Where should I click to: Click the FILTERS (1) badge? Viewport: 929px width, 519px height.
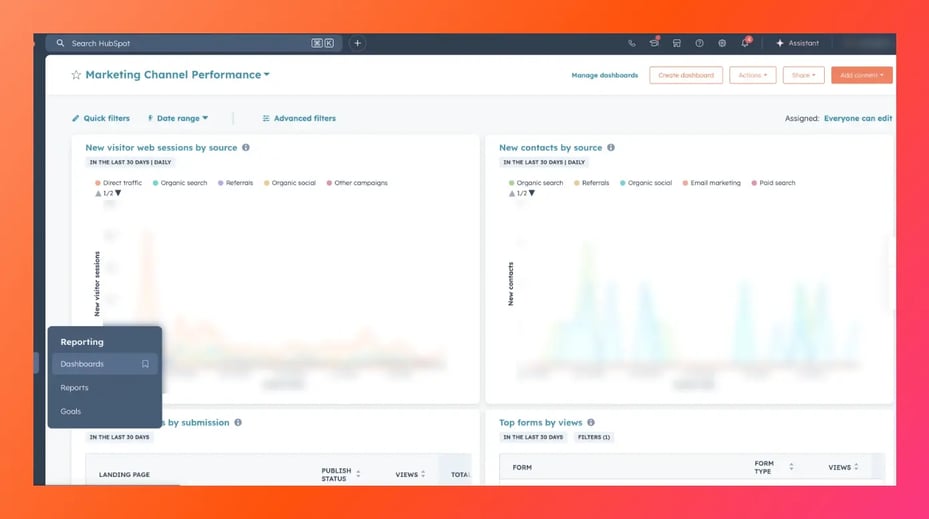tap(594, 437)
